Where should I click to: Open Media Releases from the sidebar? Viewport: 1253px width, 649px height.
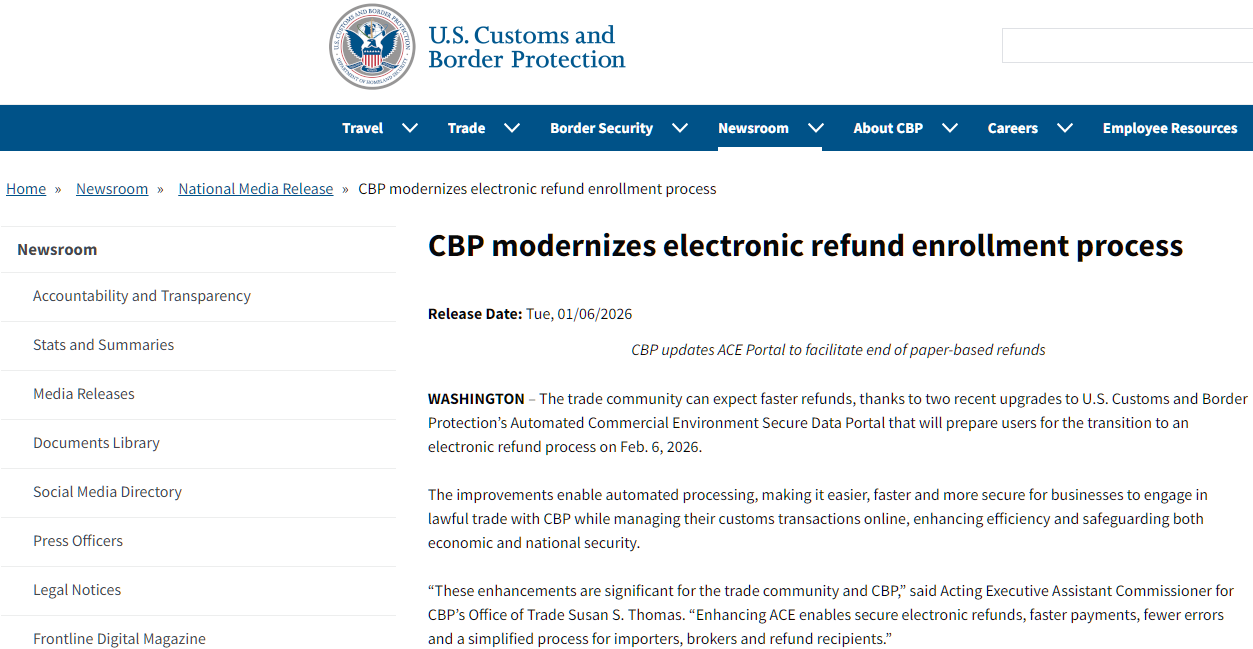pyautogui.click(x=84, y=394)
